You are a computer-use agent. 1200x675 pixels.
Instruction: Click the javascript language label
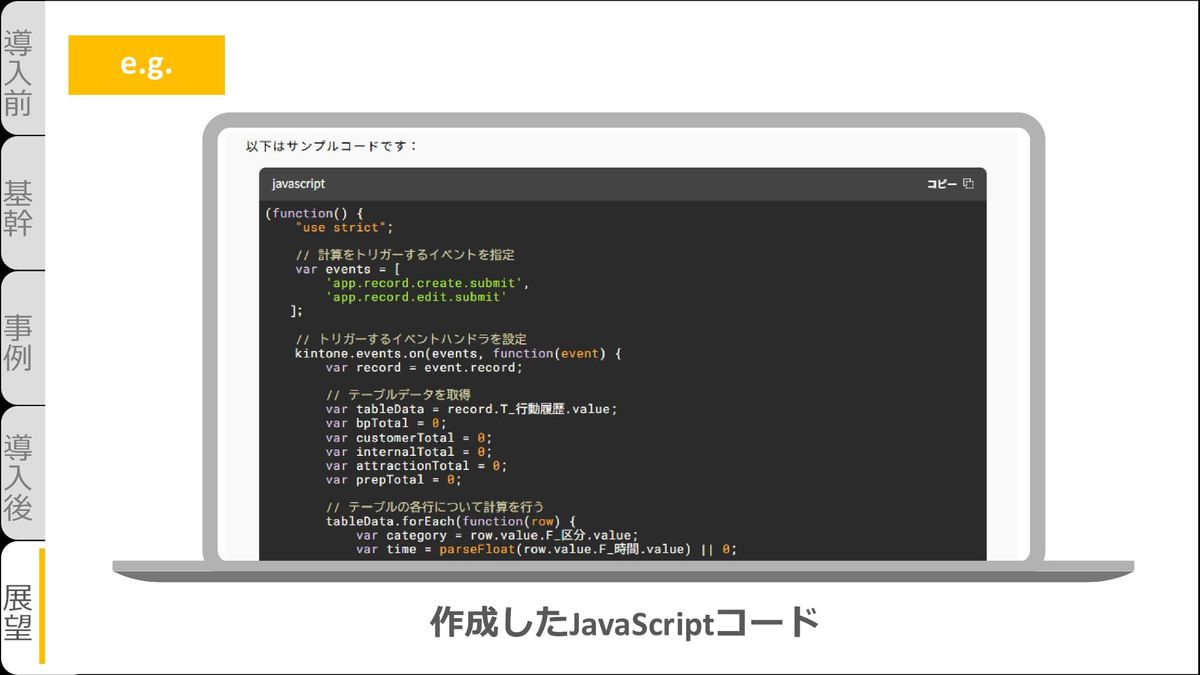(298, 184)
